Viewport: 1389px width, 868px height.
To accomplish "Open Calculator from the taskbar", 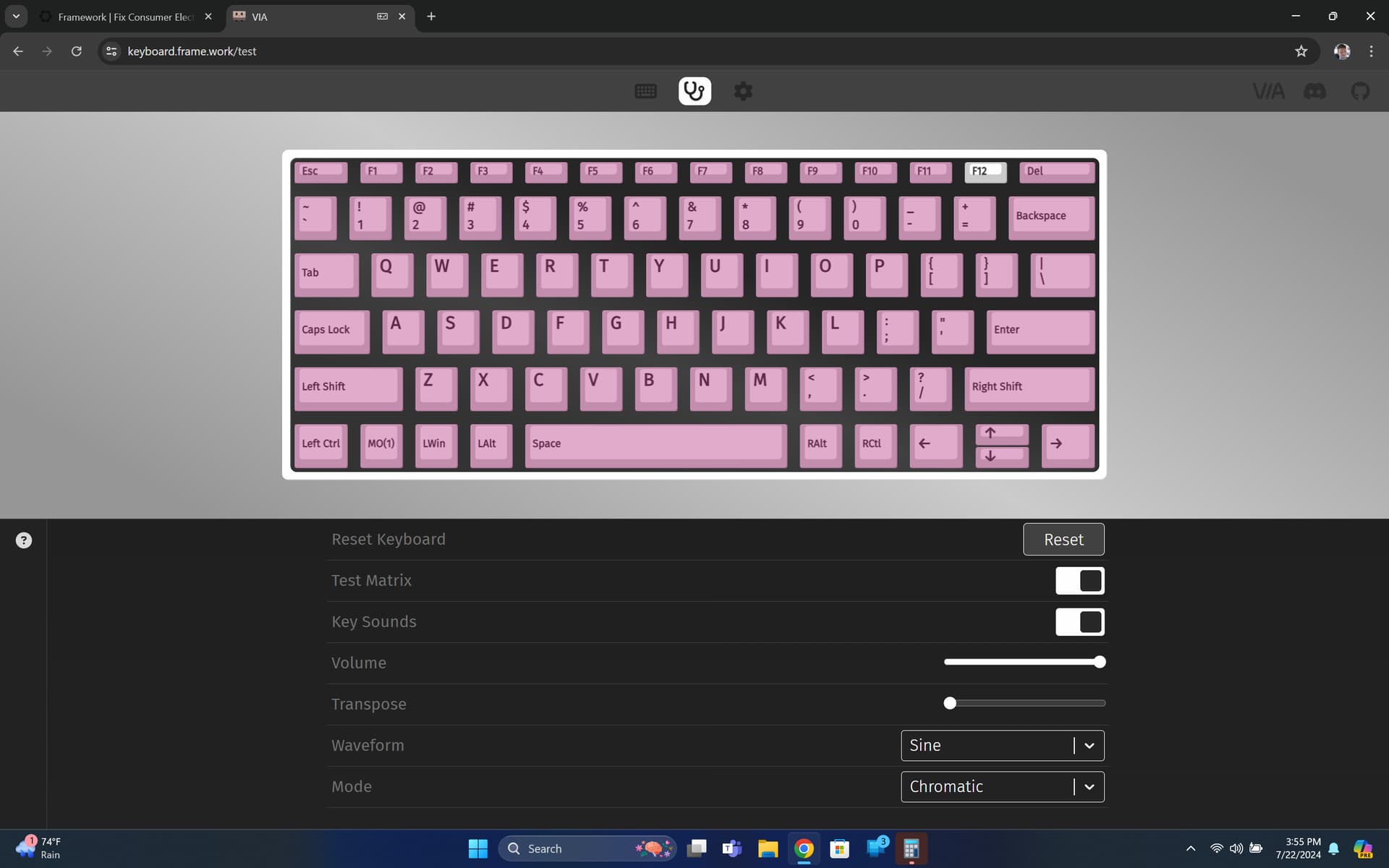I will click(x=911, y=848).
